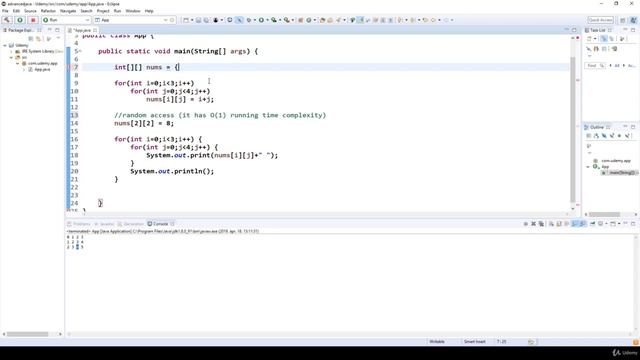The image size is (640, 360).
Task: Select the Declaration tab
Action: coord(130,224)
